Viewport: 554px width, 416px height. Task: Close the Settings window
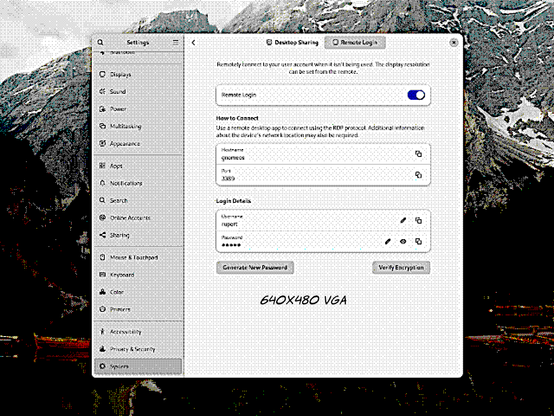click(x=454, y=43)
